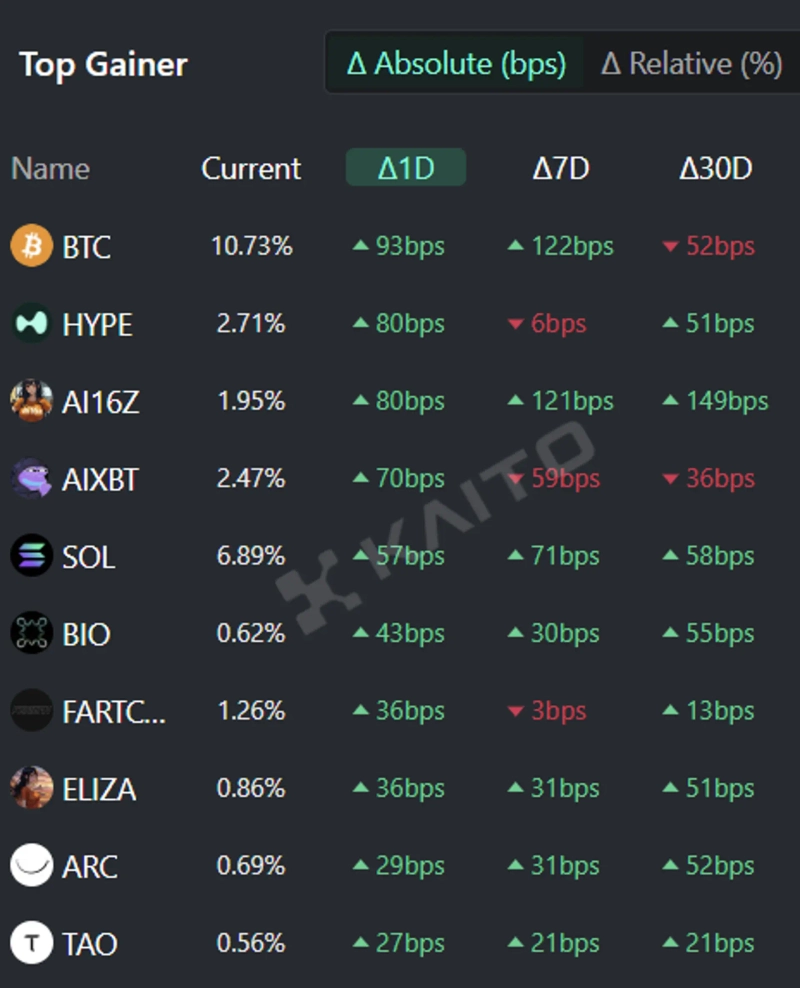Switch to Δ Absolute (bps) view
This screenshot has width=800, height=988.
click(456, 64)
